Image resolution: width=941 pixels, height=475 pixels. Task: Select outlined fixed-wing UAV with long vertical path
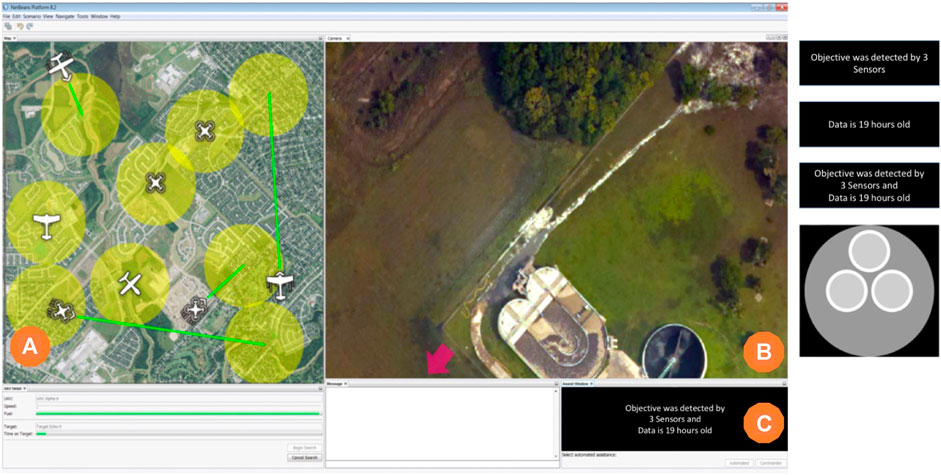[x=278, y=284]
